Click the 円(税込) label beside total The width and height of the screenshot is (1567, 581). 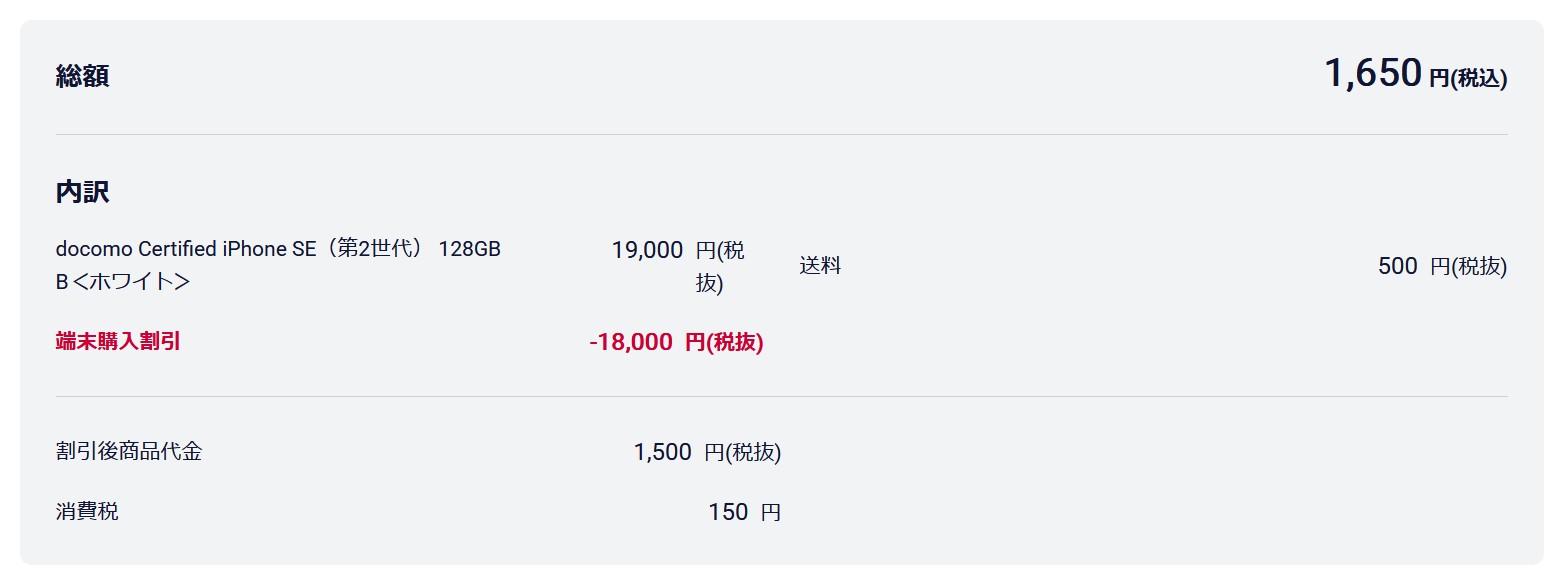[1467, 78]
